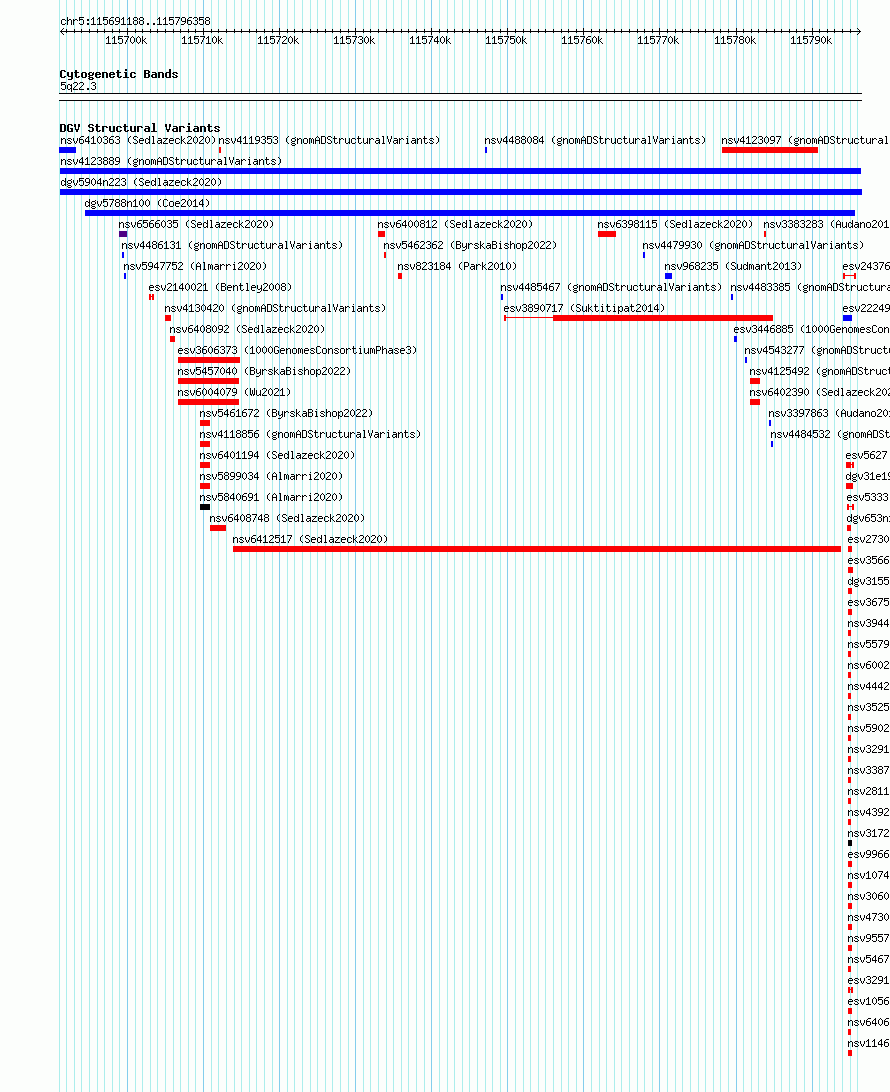The image size is (890, 1092).
Task: Click the nsv6412517 long red variant bar
Action: (x=537, y=549)
